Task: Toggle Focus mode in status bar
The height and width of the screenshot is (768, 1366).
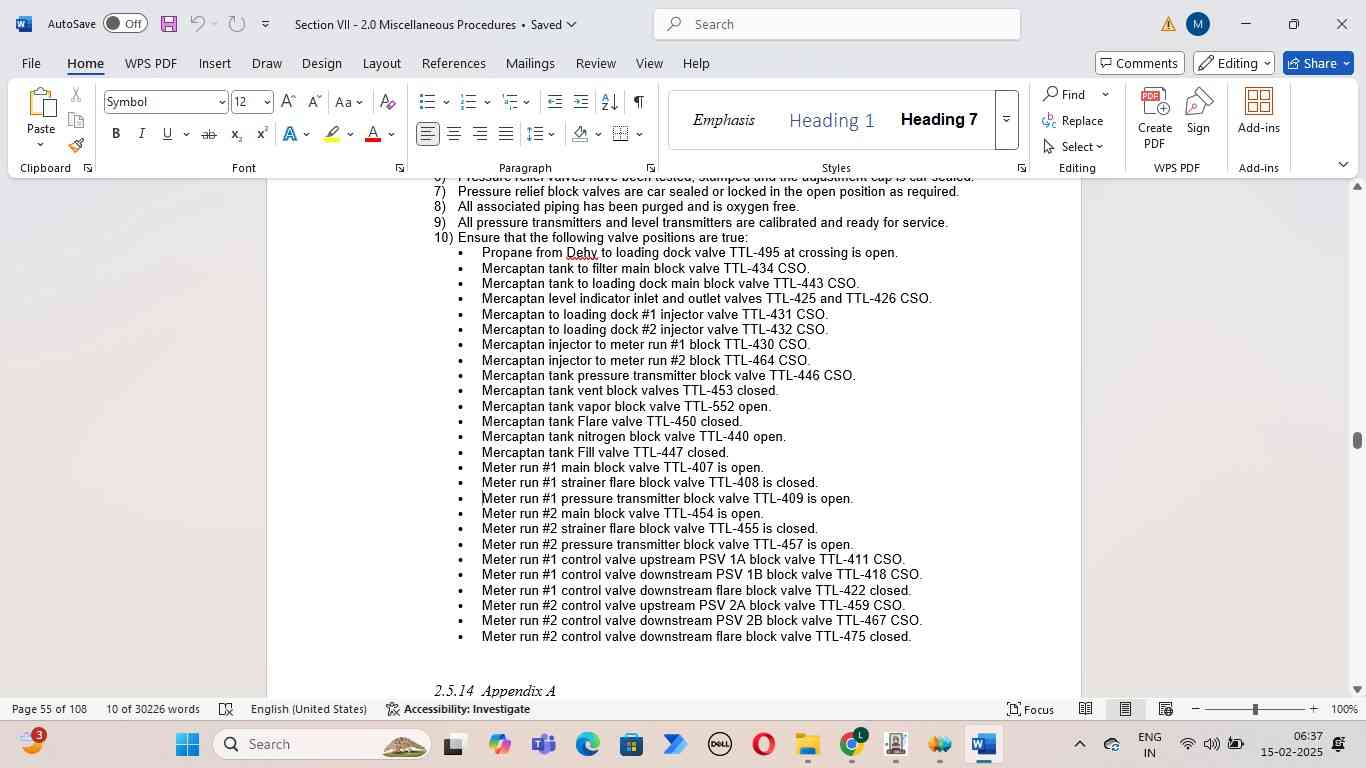Action: coord(1031,709)
